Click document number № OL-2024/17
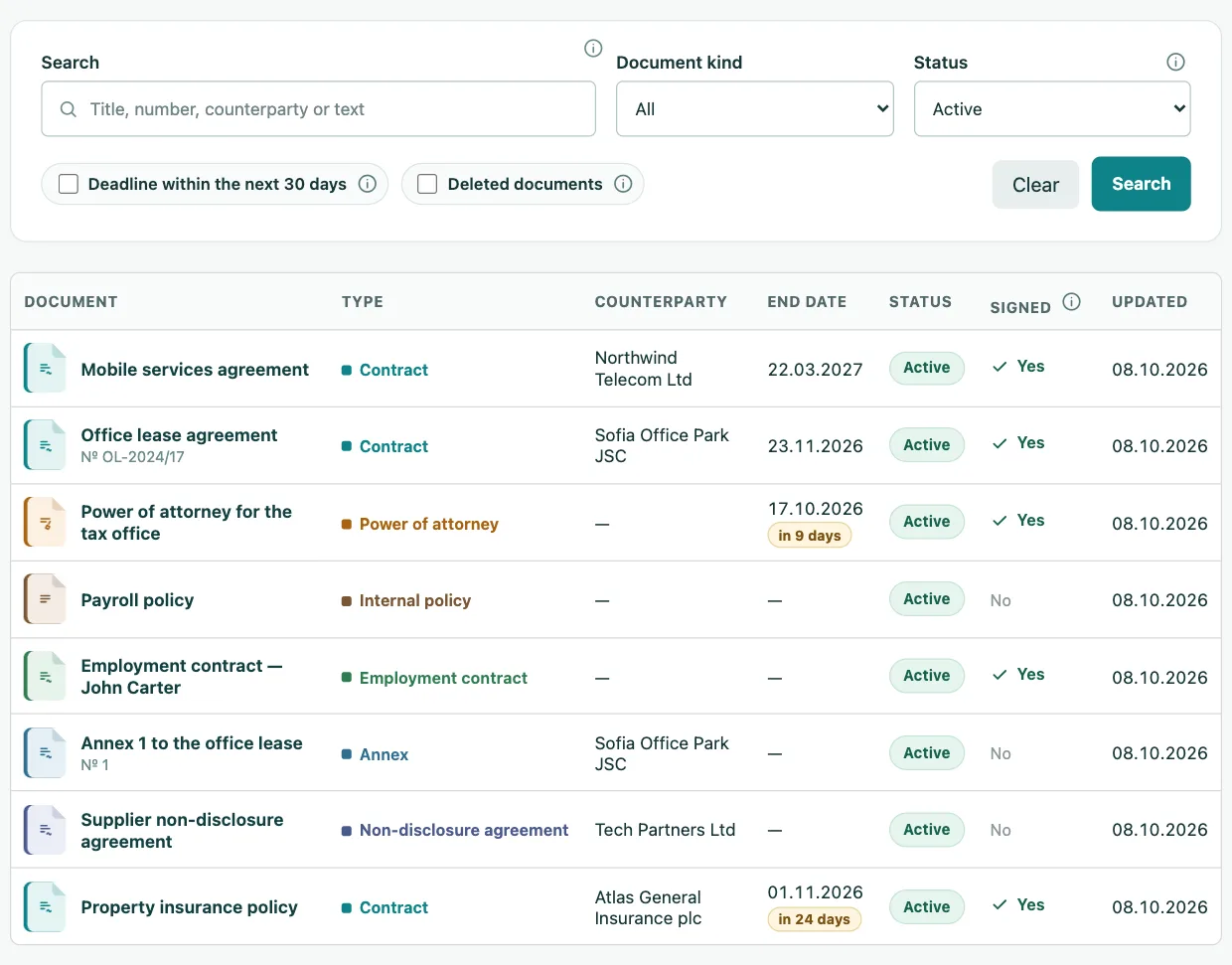This screenshot has width=1232, height=965. [132, 457]
